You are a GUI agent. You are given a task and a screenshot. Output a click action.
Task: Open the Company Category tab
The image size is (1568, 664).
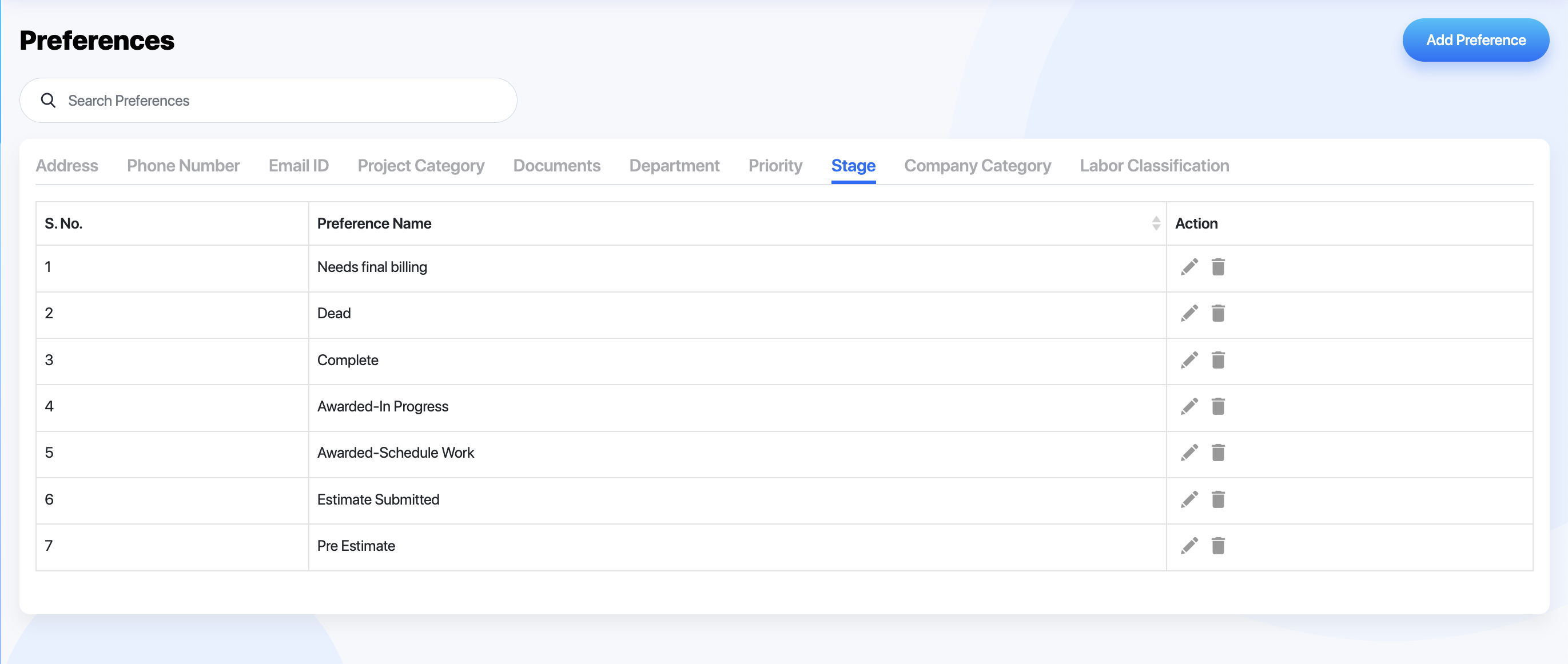coord(977,165)
